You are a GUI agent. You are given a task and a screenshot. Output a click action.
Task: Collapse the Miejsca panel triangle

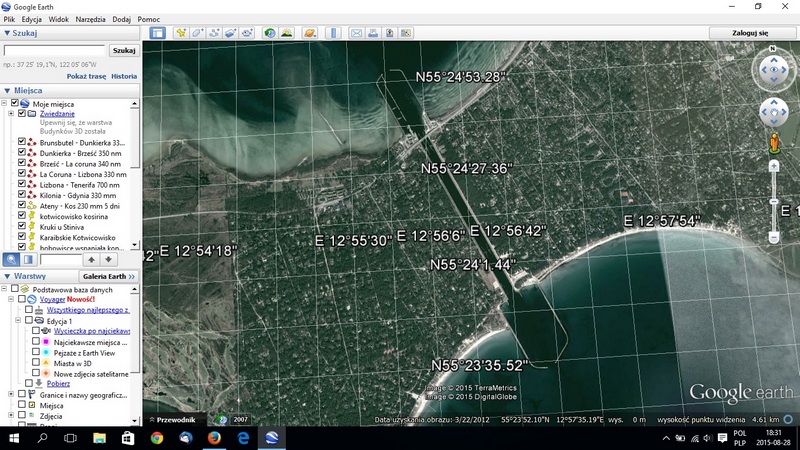coord(7,91)
